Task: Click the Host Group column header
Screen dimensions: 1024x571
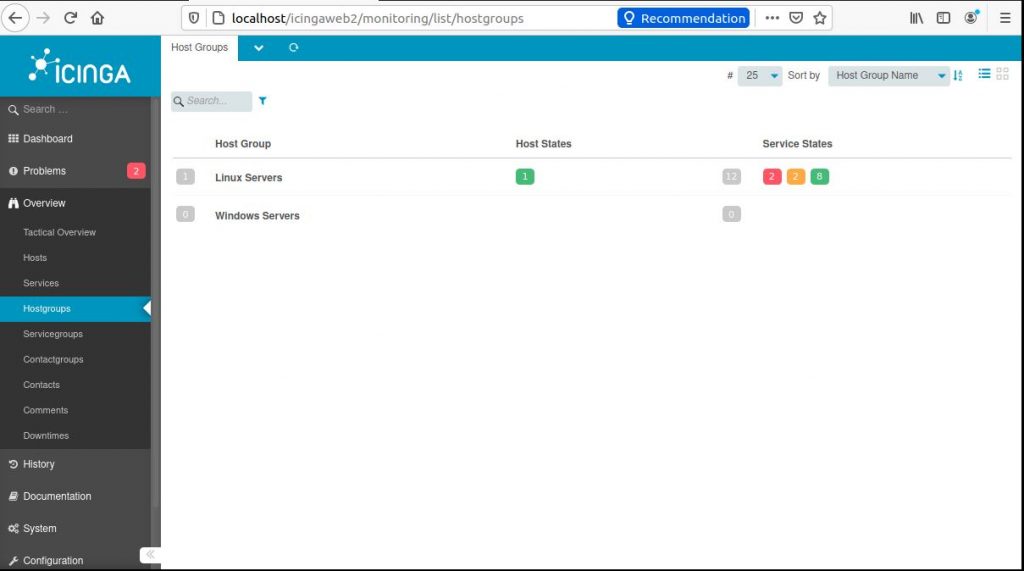Action: pos(243,144)
